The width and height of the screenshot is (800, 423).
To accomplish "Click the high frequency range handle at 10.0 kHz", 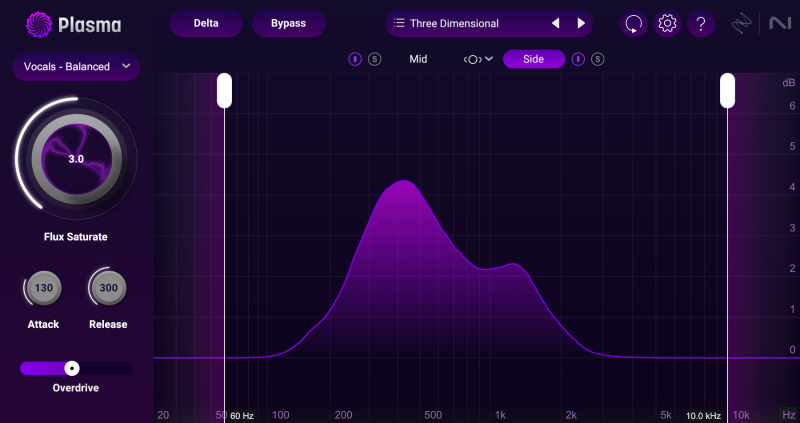I will point(728,90).
